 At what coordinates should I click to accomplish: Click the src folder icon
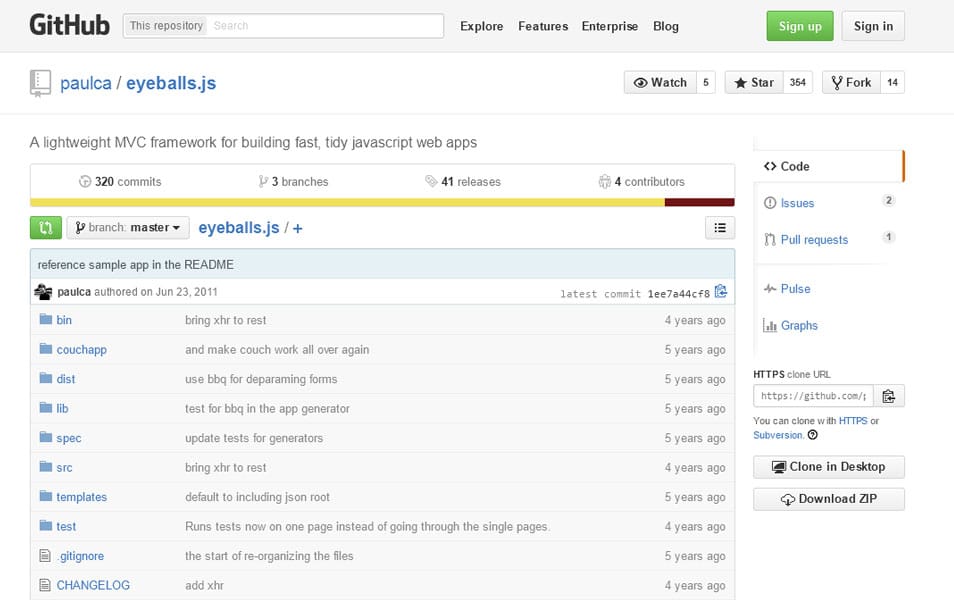(46, 467)
